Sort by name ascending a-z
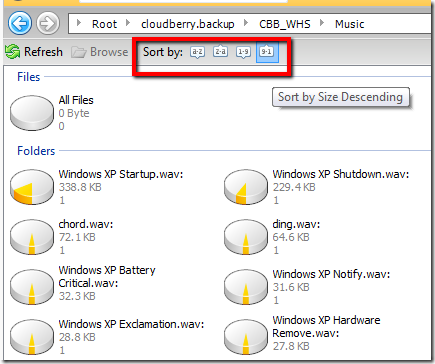Screen dimensions: 435x364 (x=197, y=52)
